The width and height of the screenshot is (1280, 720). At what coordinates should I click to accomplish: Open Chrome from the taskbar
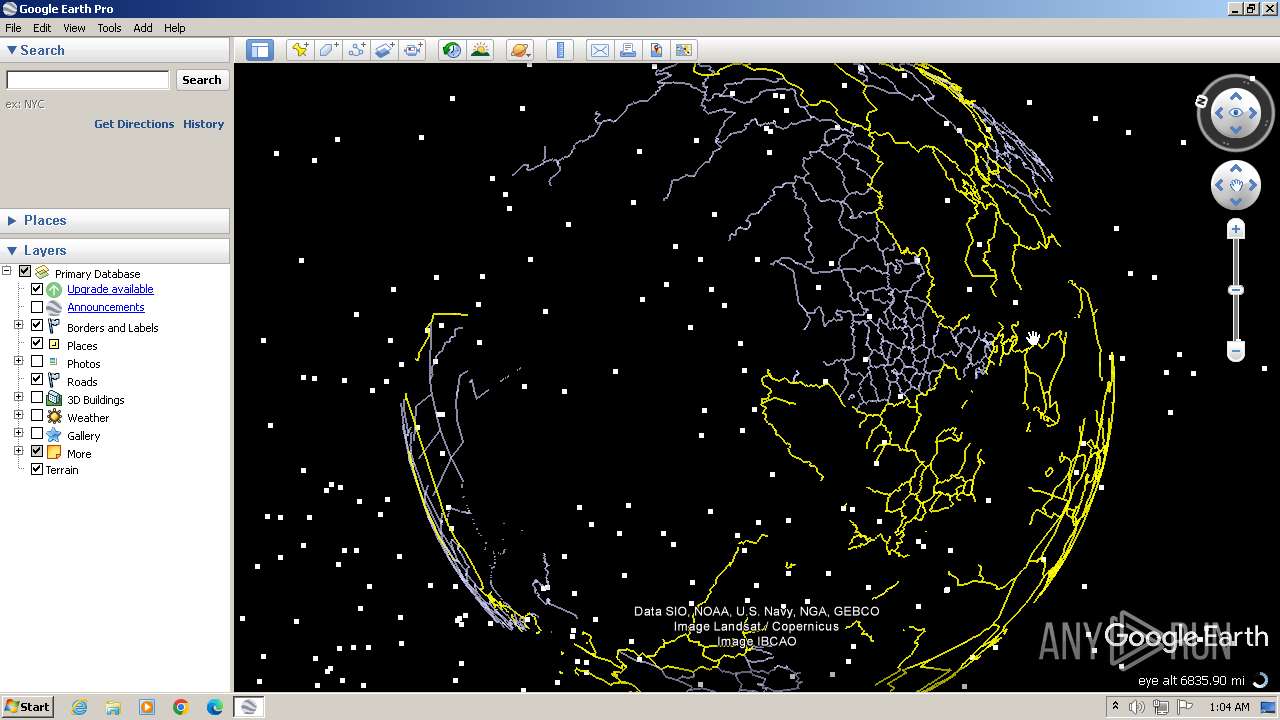pyautogui.click(x=181, y=707)
